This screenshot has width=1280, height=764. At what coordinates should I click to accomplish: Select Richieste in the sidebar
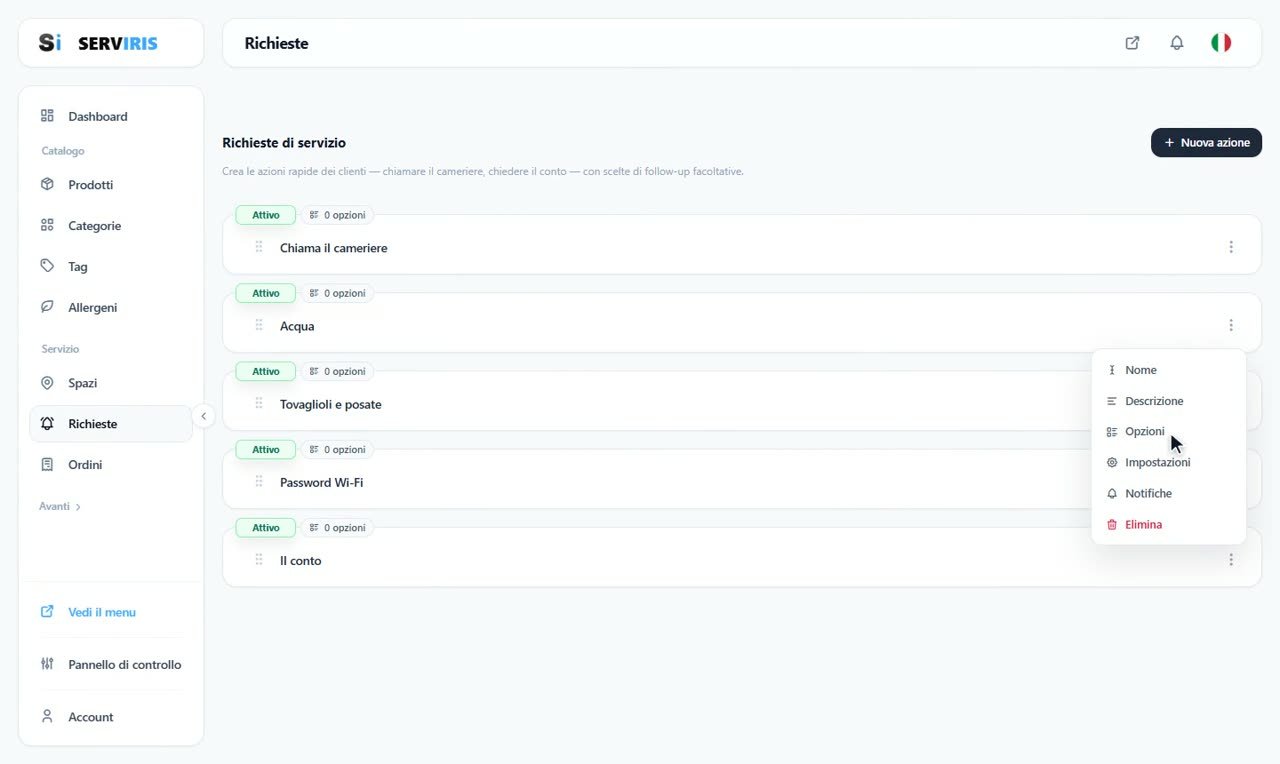click(111, 424)
